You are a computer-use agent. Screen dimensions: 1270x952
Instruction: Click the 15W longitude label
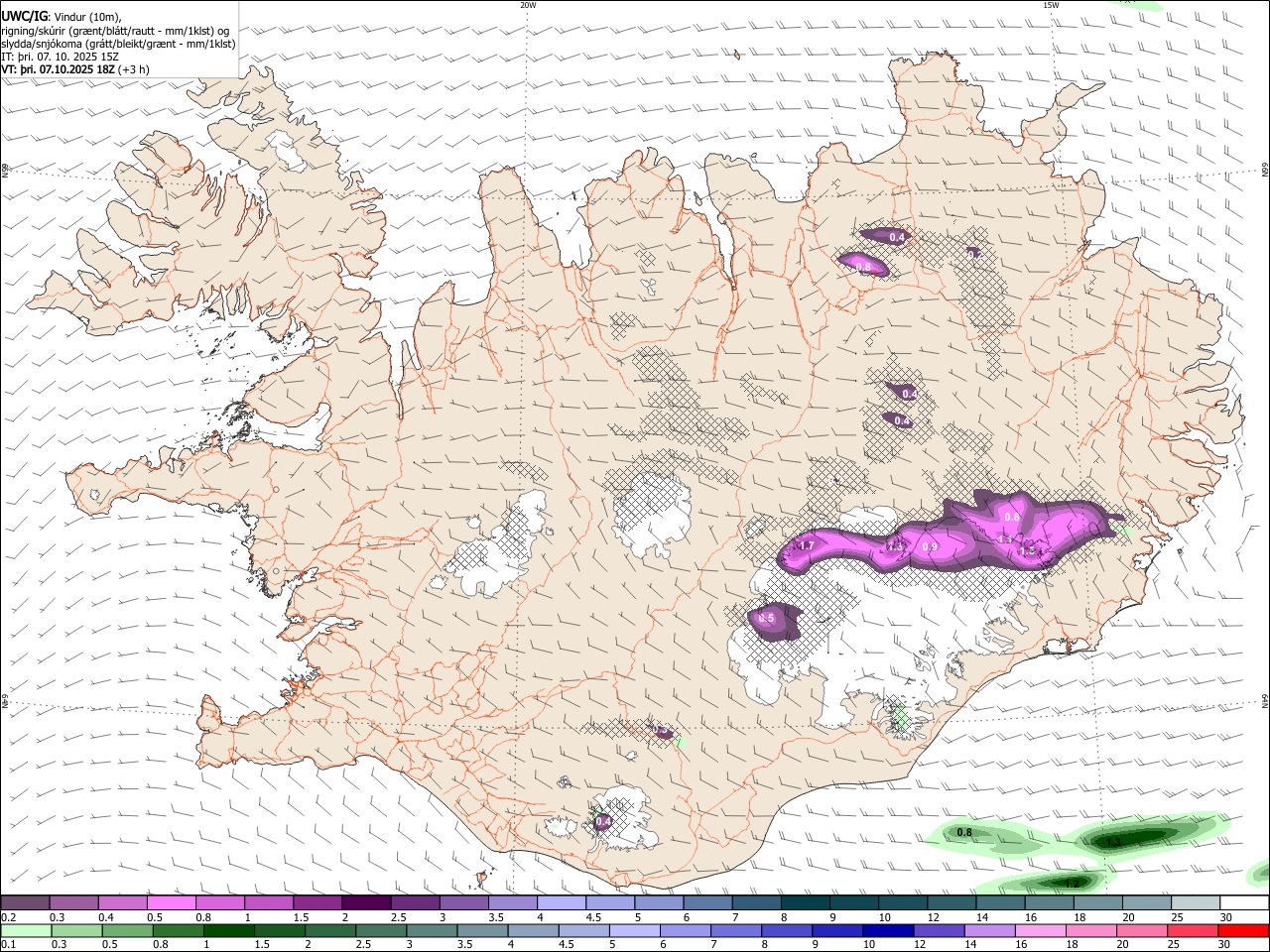coord(1051,5)
